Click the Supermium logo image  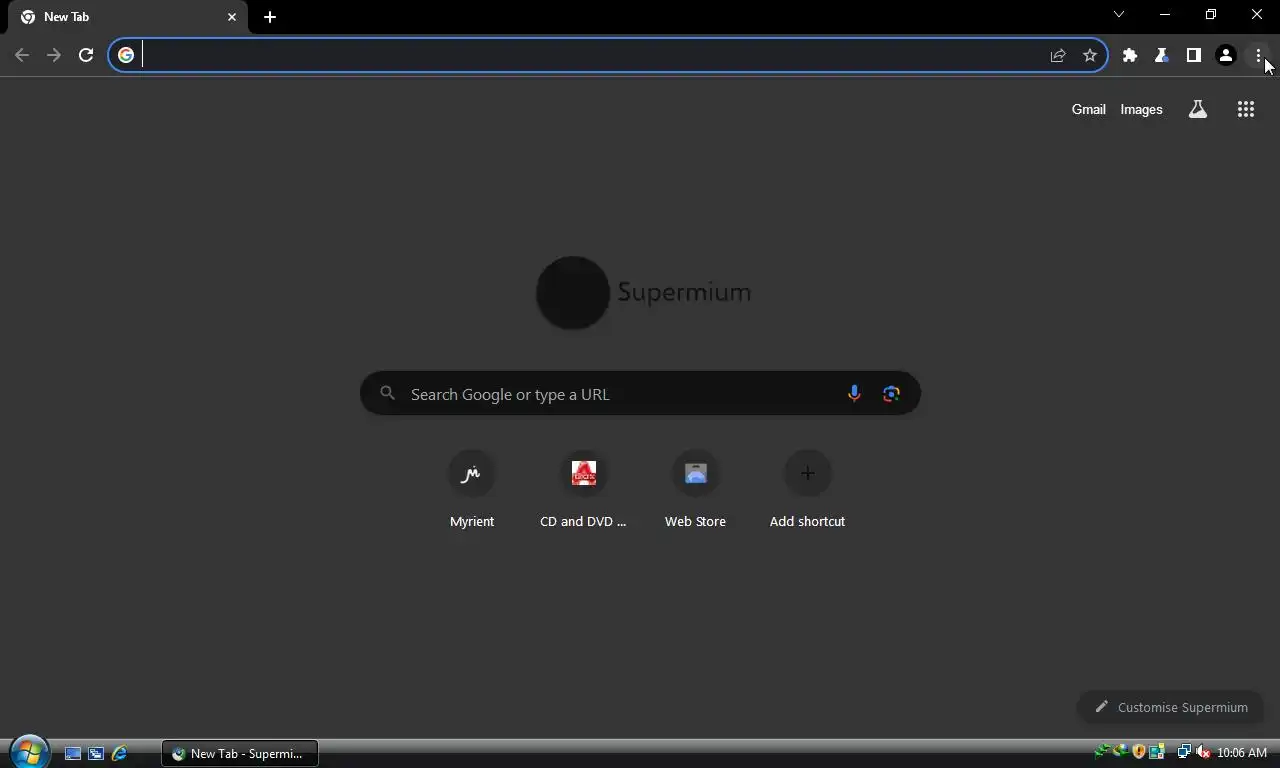(643, 292)
